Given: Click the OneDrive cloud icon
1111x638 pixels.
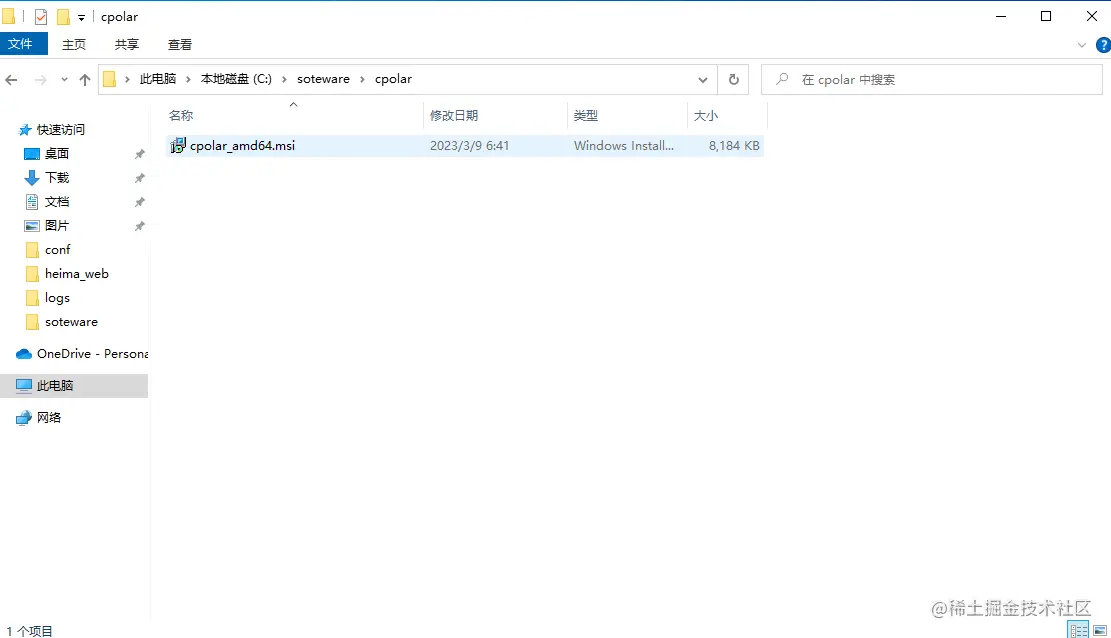Looking at the screenshot, I should point(24,354).
